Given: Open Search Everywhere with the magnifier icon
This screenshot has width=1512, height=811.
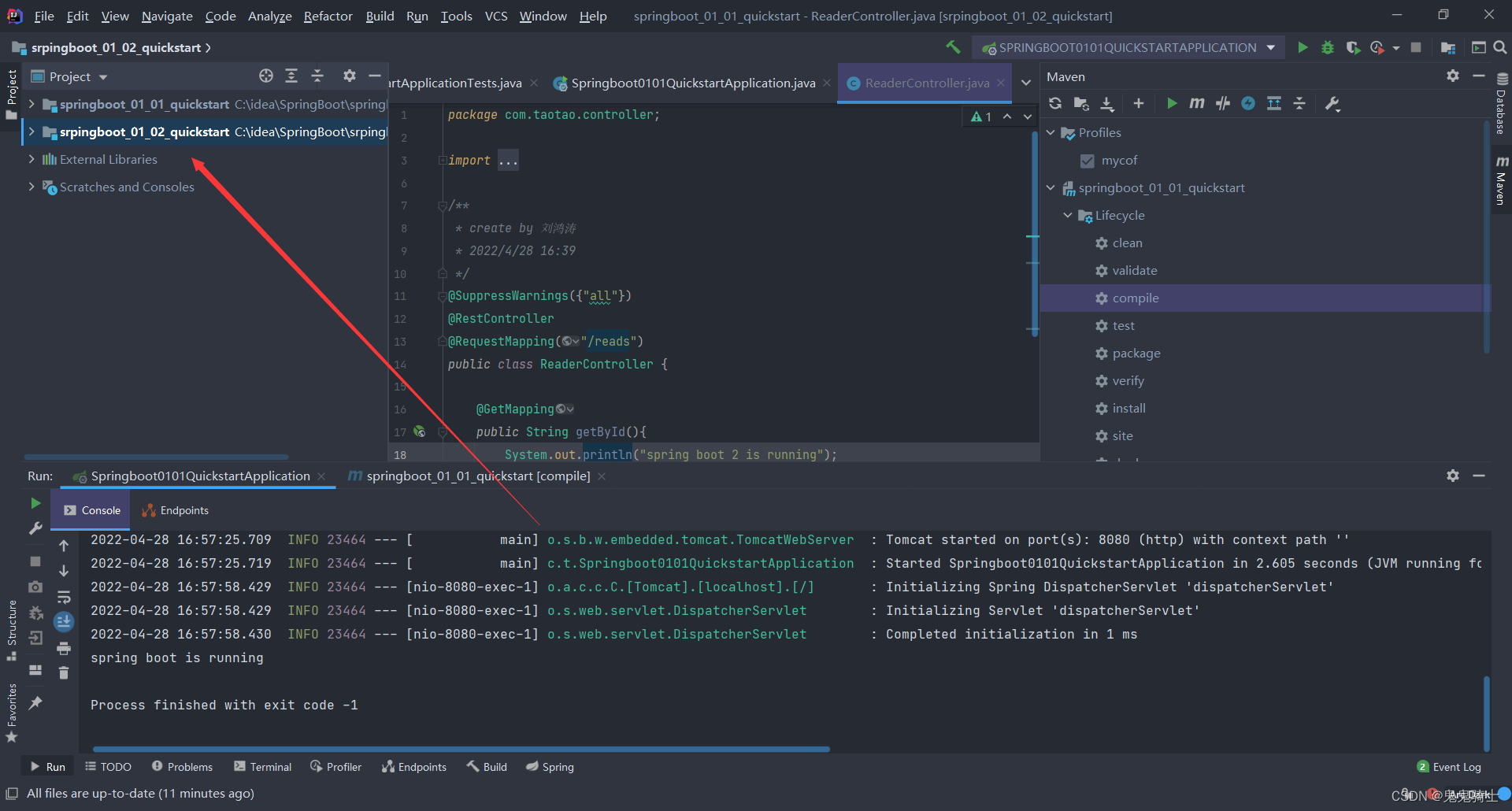Looking at the screenshot, I should (x=1500, y=47).
